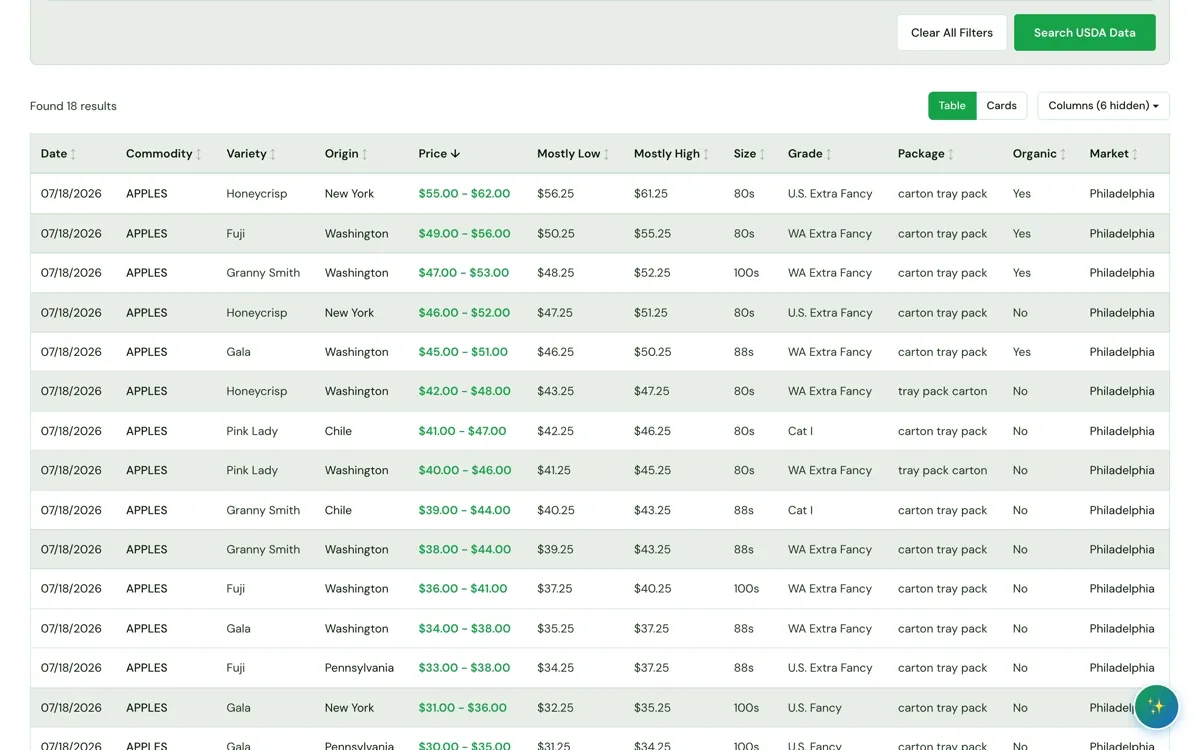Select price $45.00 - $51.00
This screenshot has height=750, width=1200.
pyautogui.click(x=463, y=352)
